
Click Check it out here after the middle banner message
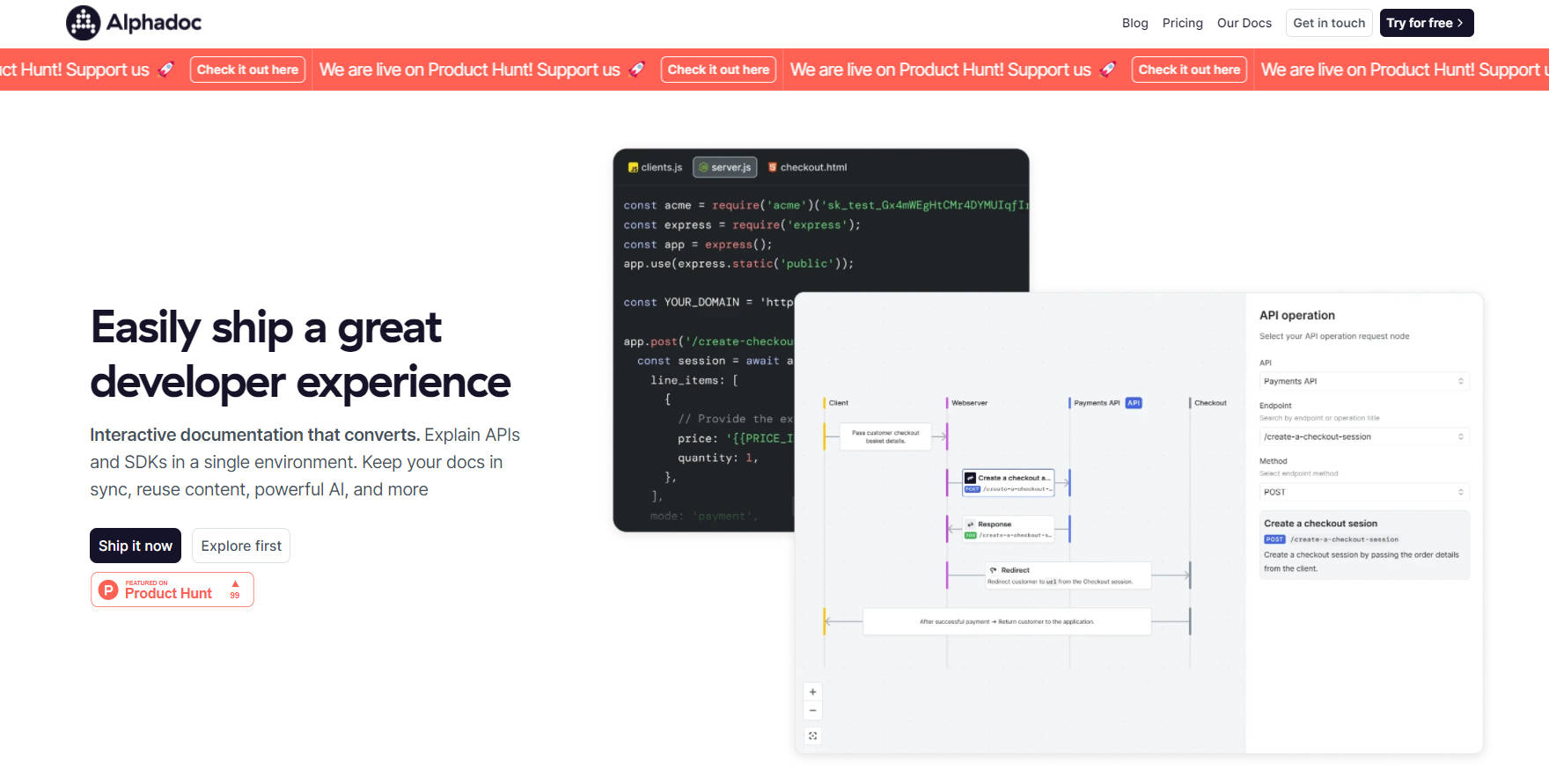tap(718, 70)
